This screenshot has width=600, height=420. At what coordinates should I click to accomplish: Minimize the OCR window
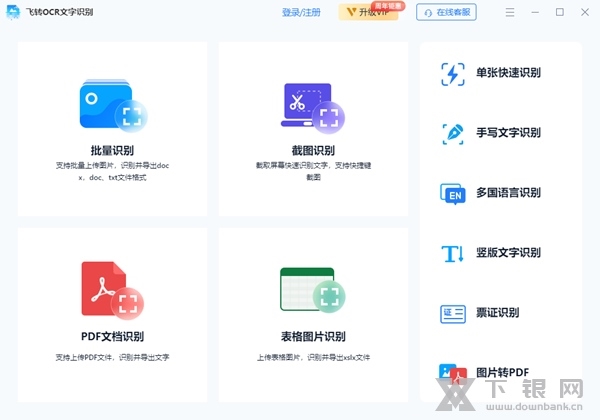click(535, 12)
